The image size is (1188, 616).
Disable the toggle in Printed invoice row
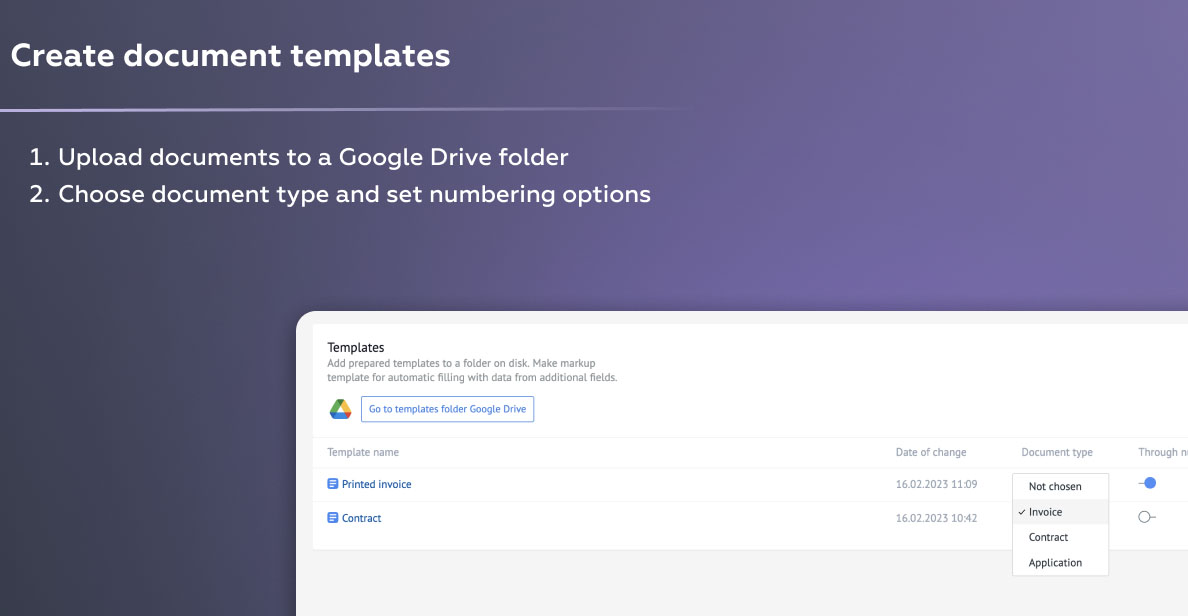(x=1147, y=483)
